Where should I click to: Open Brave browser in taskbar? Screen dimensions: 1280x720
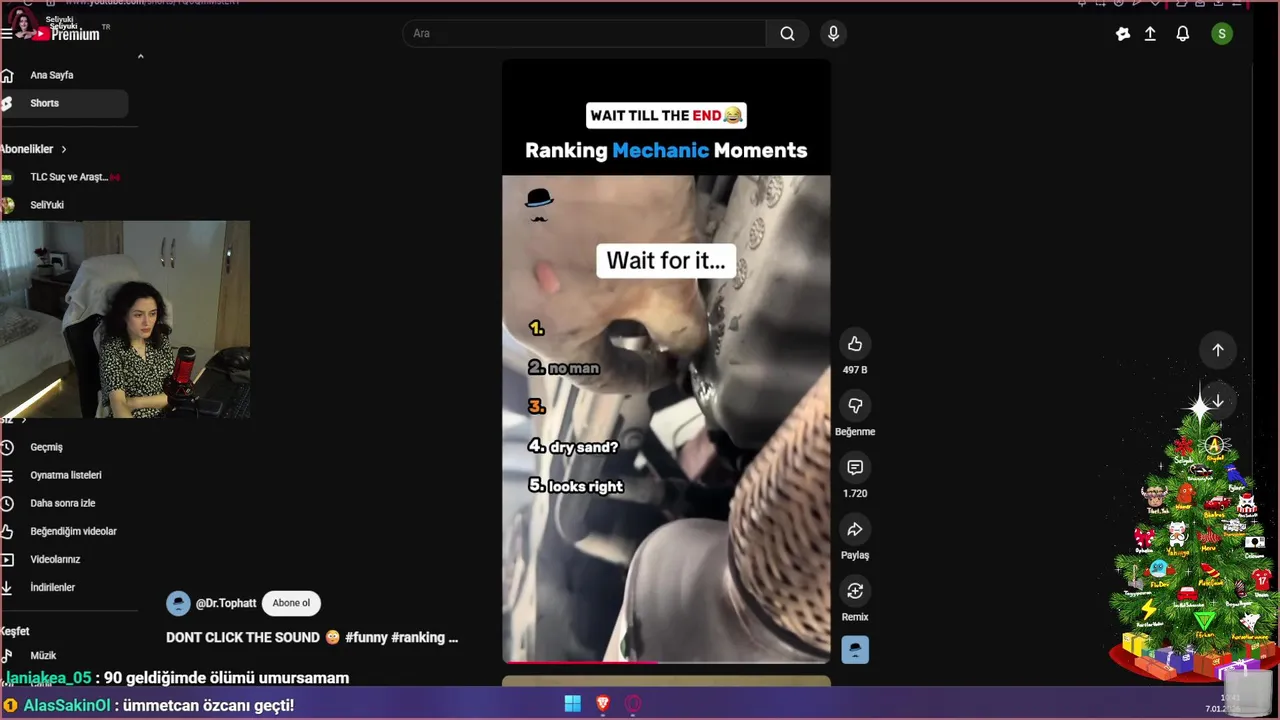tap(603, 704)
